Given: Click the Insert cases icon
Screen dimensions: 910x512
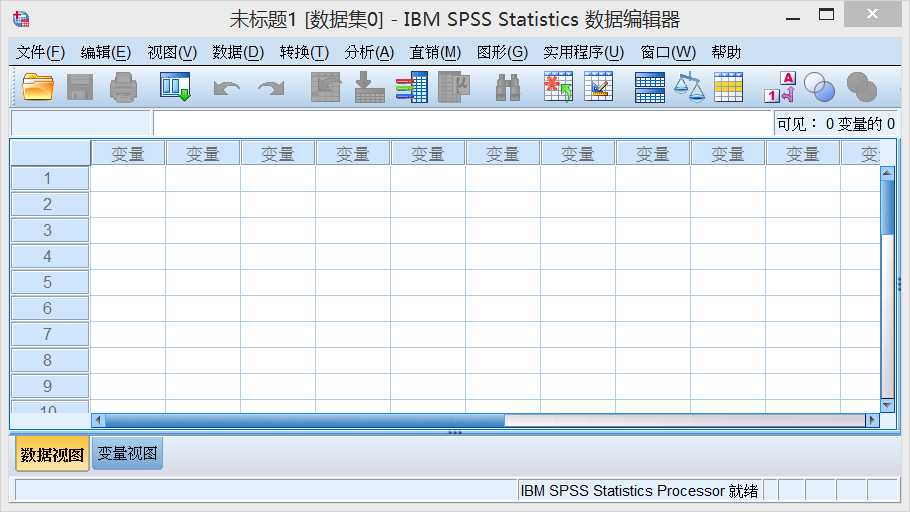Looking at the screenshot, I should [558, 87].
